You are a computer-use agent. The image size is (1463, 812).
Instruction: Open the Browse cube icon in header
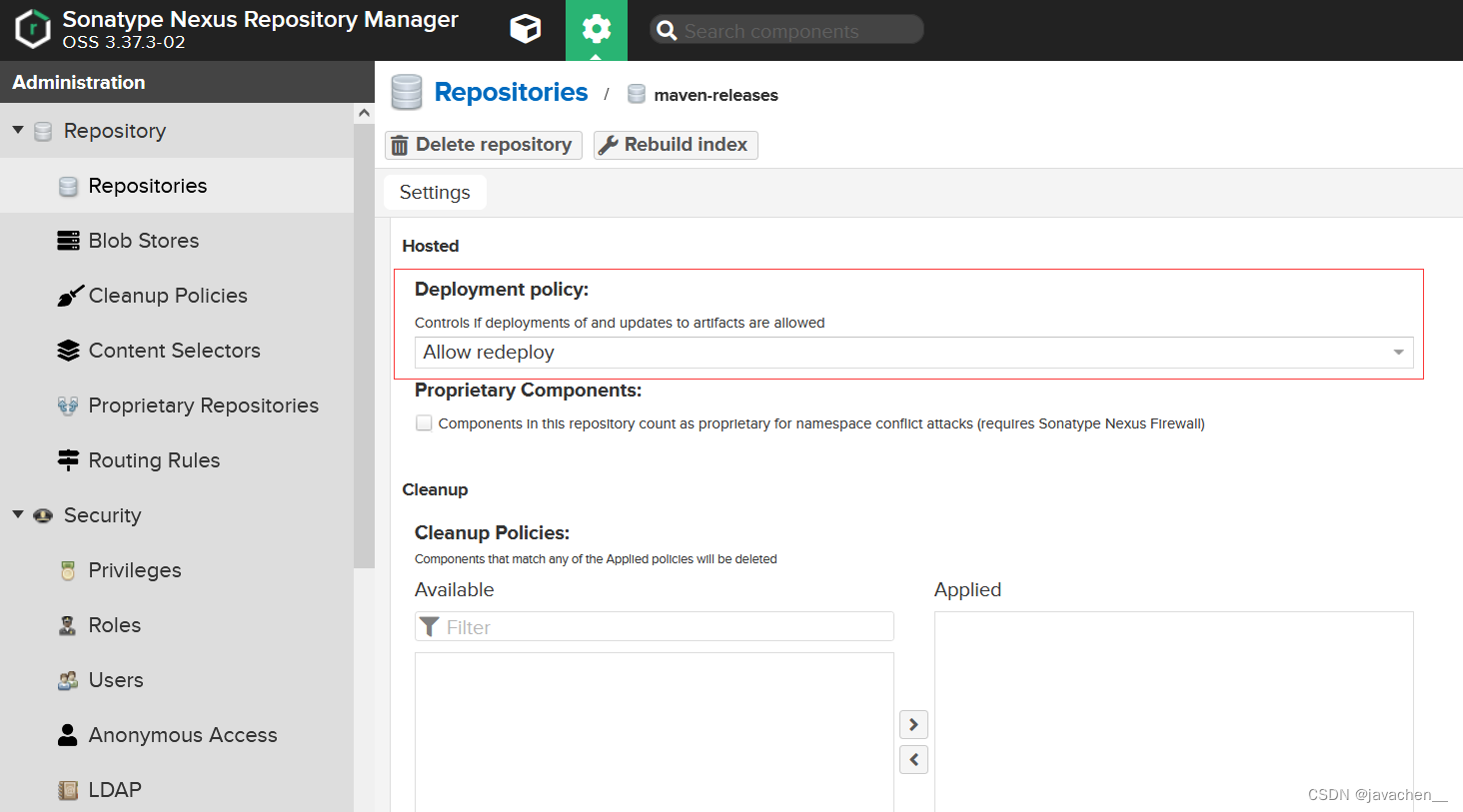click(x=526, y=29)
